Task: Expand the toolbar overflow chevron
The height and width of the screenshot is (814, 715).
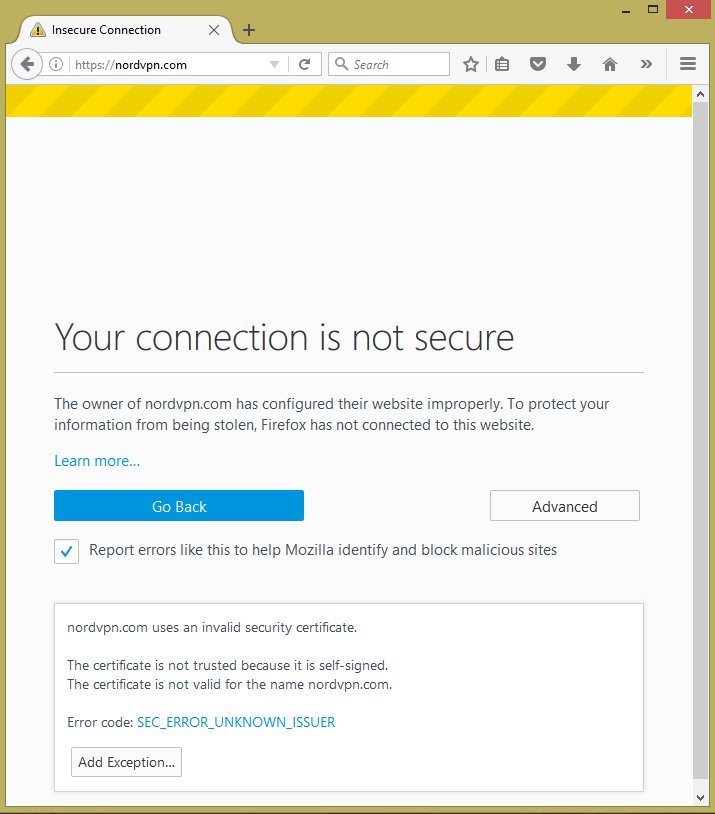Action: pyautogui.click(x=646, y=64)
